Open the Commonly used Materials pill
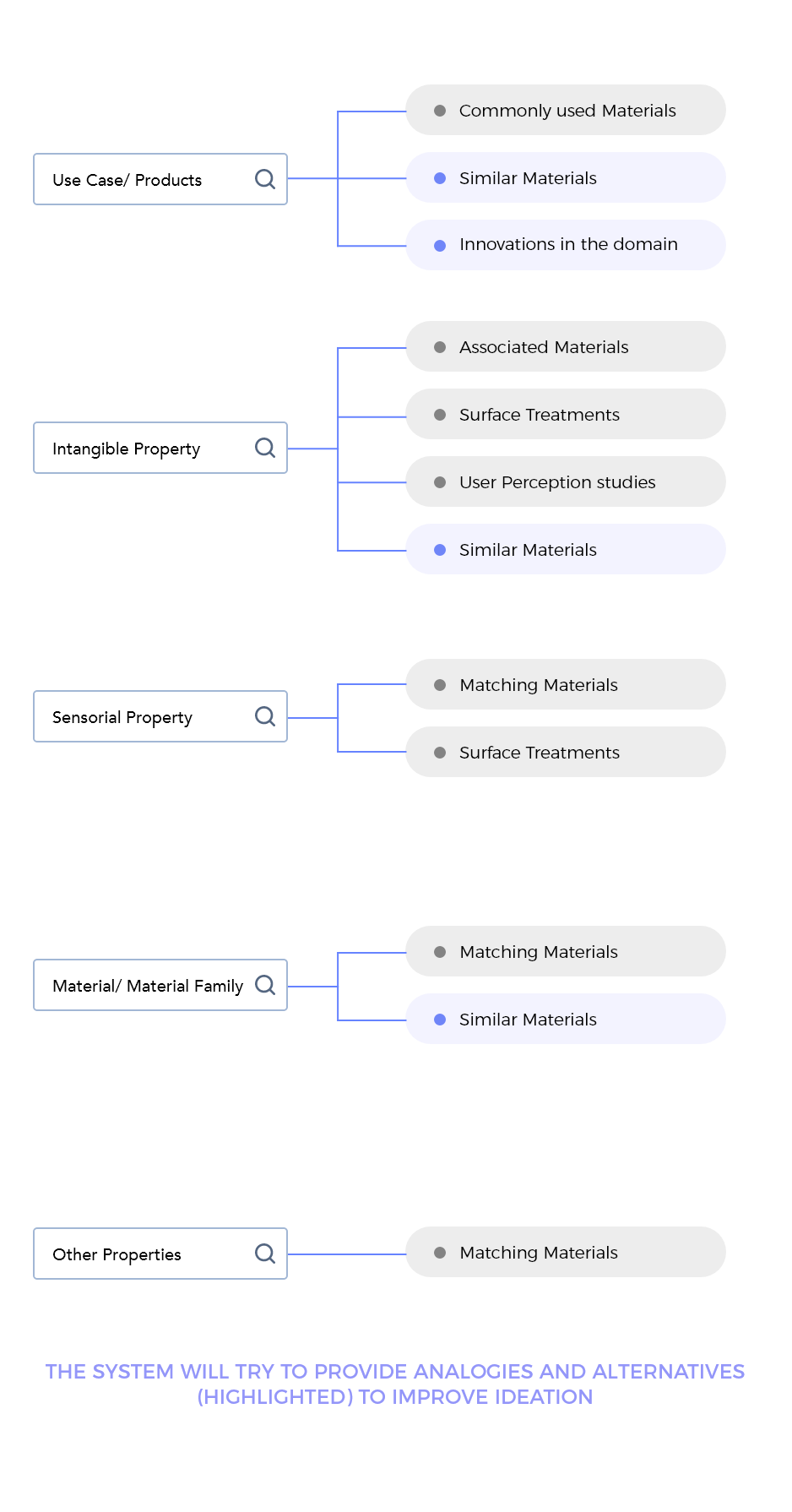This screenshot has width=792, height=1512. (x=566, y=110)
